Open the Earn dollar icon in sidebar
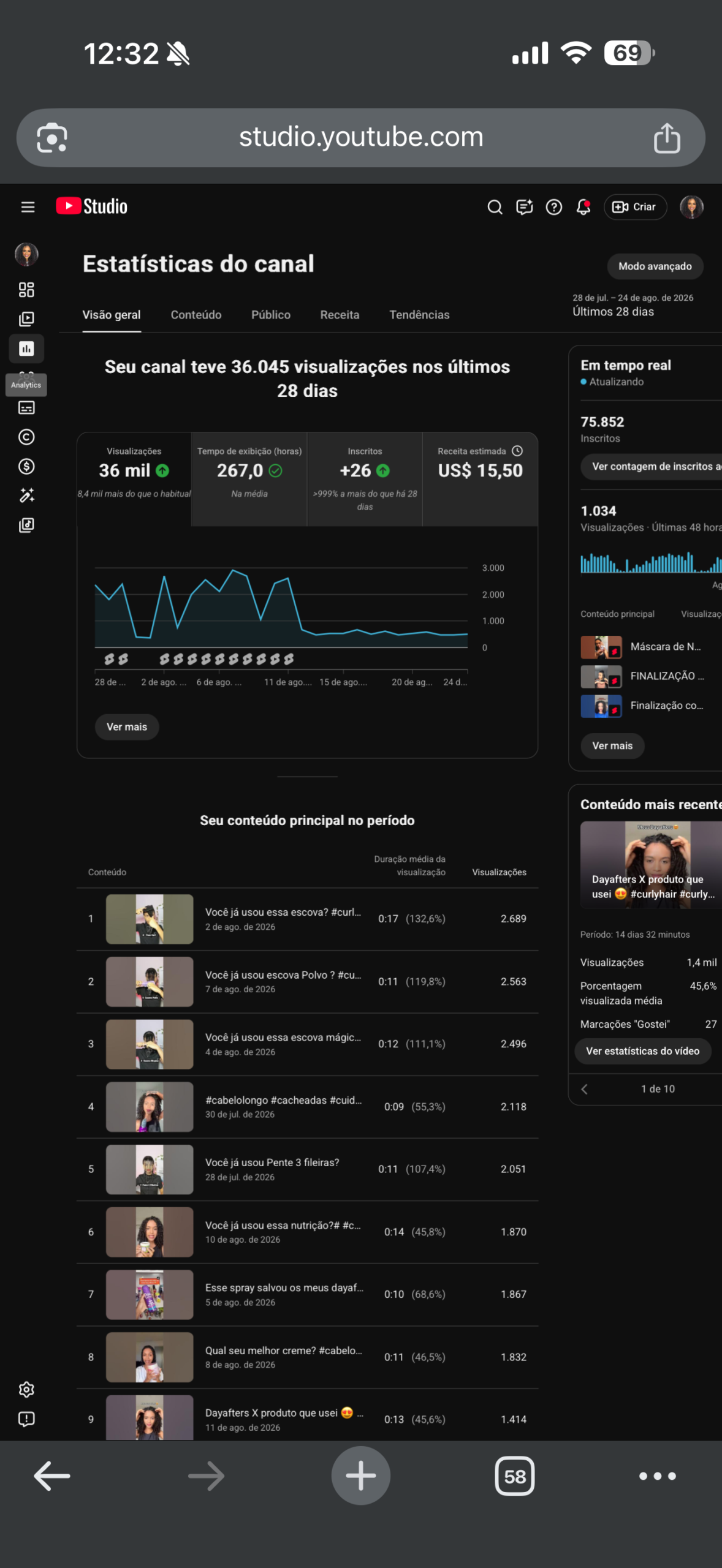The image size is (722, 1568). click(x=26, y=467)
